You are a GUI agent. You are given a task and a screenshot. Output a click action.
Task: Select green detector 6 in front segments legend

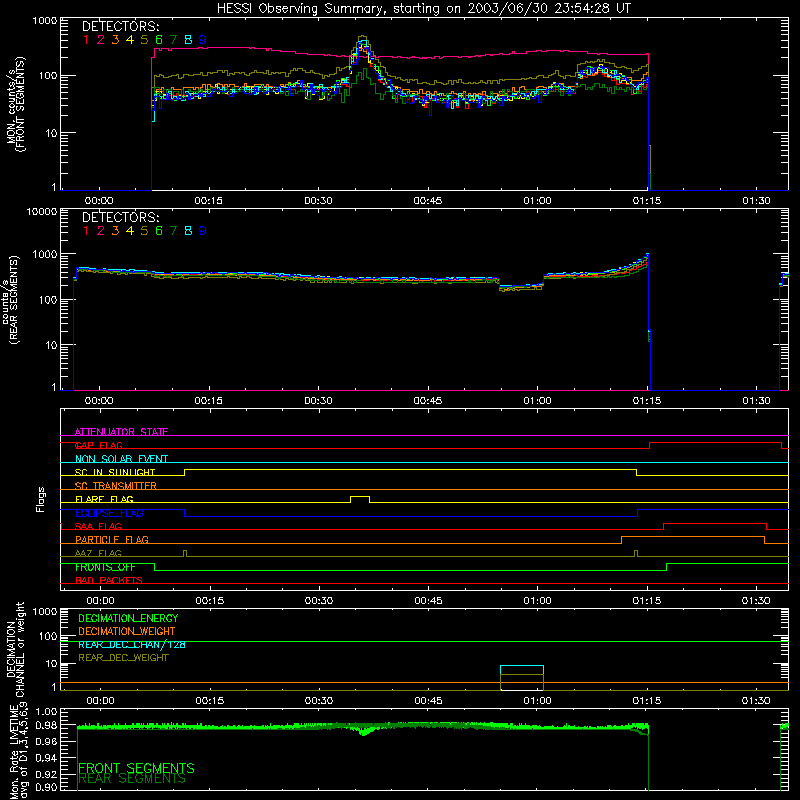pyautogui.click(x=159, y=40)
